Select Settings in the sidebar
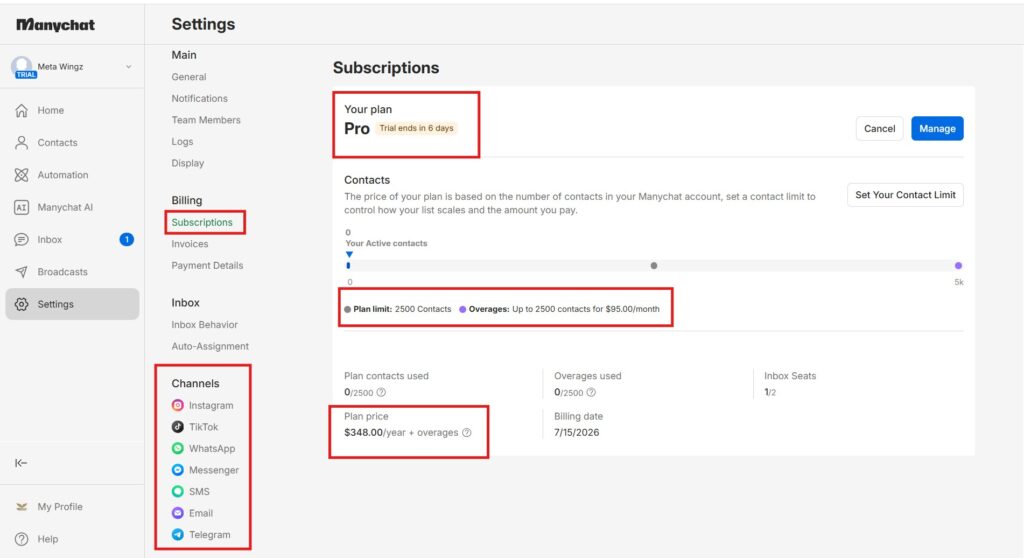1024x558 pixels. [72, 304]
